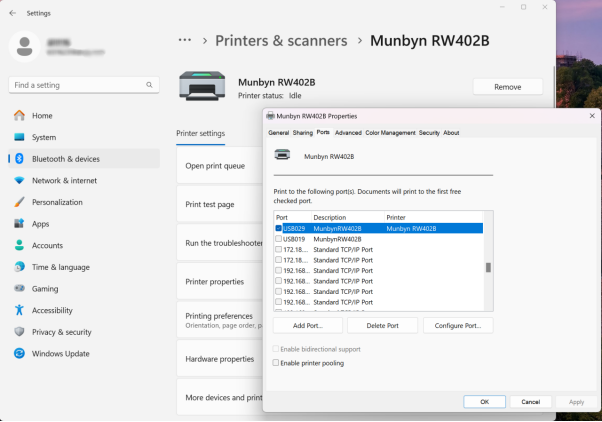
Task: Click Printers & scanners breadcrumb link
Action: pos(281,41)
